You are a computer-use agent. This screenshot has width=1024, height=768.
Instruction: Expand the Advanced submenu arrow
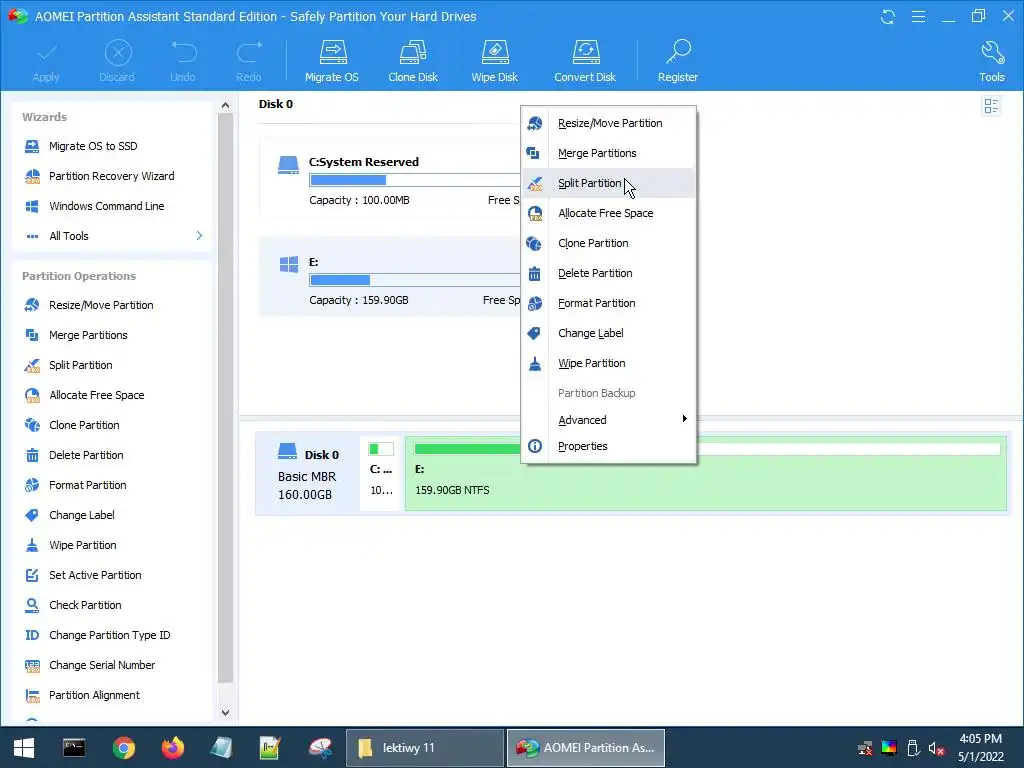click(x=684, y=419)
